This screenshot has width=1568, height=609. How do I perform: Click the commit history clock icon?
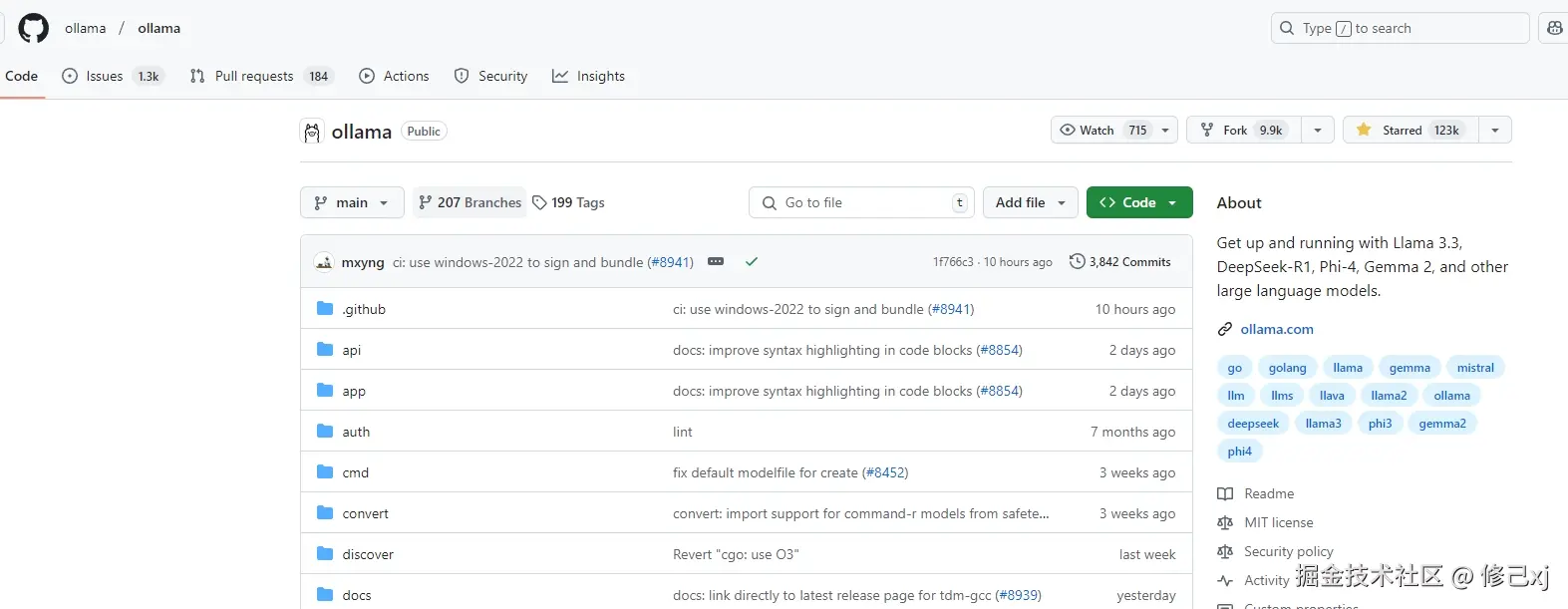1077,262
